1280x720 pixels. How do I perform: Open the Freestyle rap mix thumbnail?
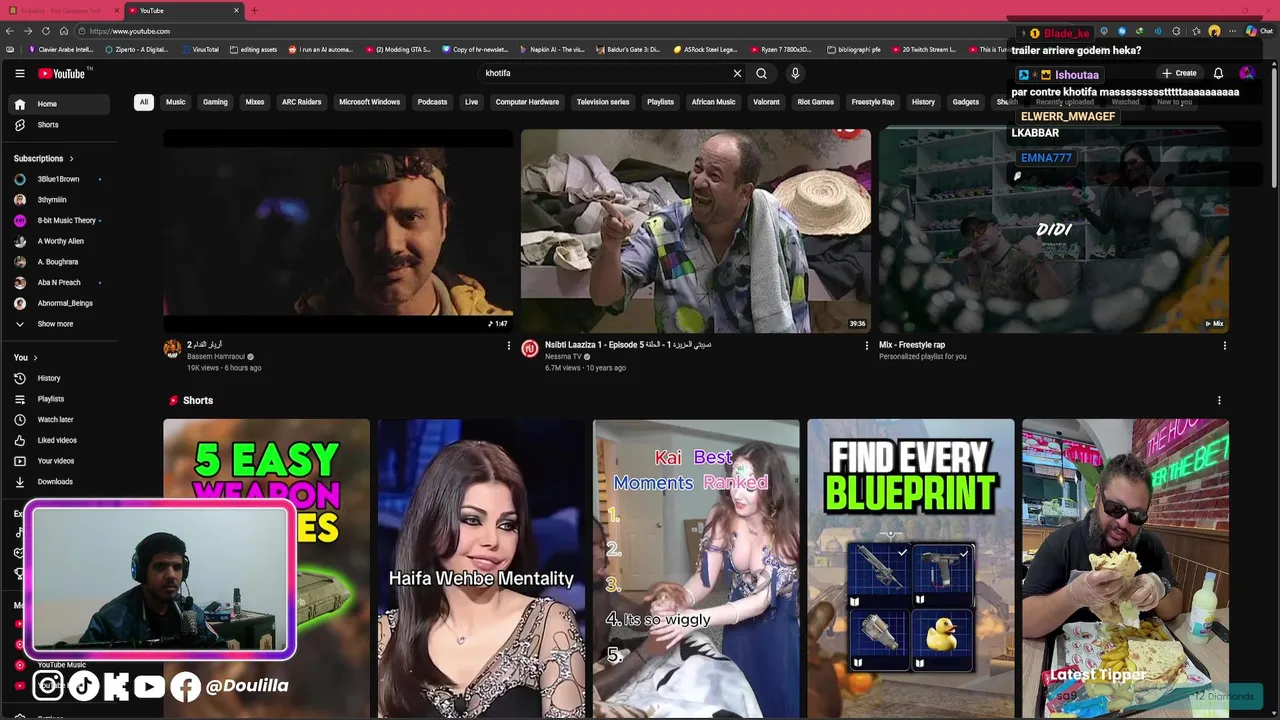click(x=1053, y=231)
